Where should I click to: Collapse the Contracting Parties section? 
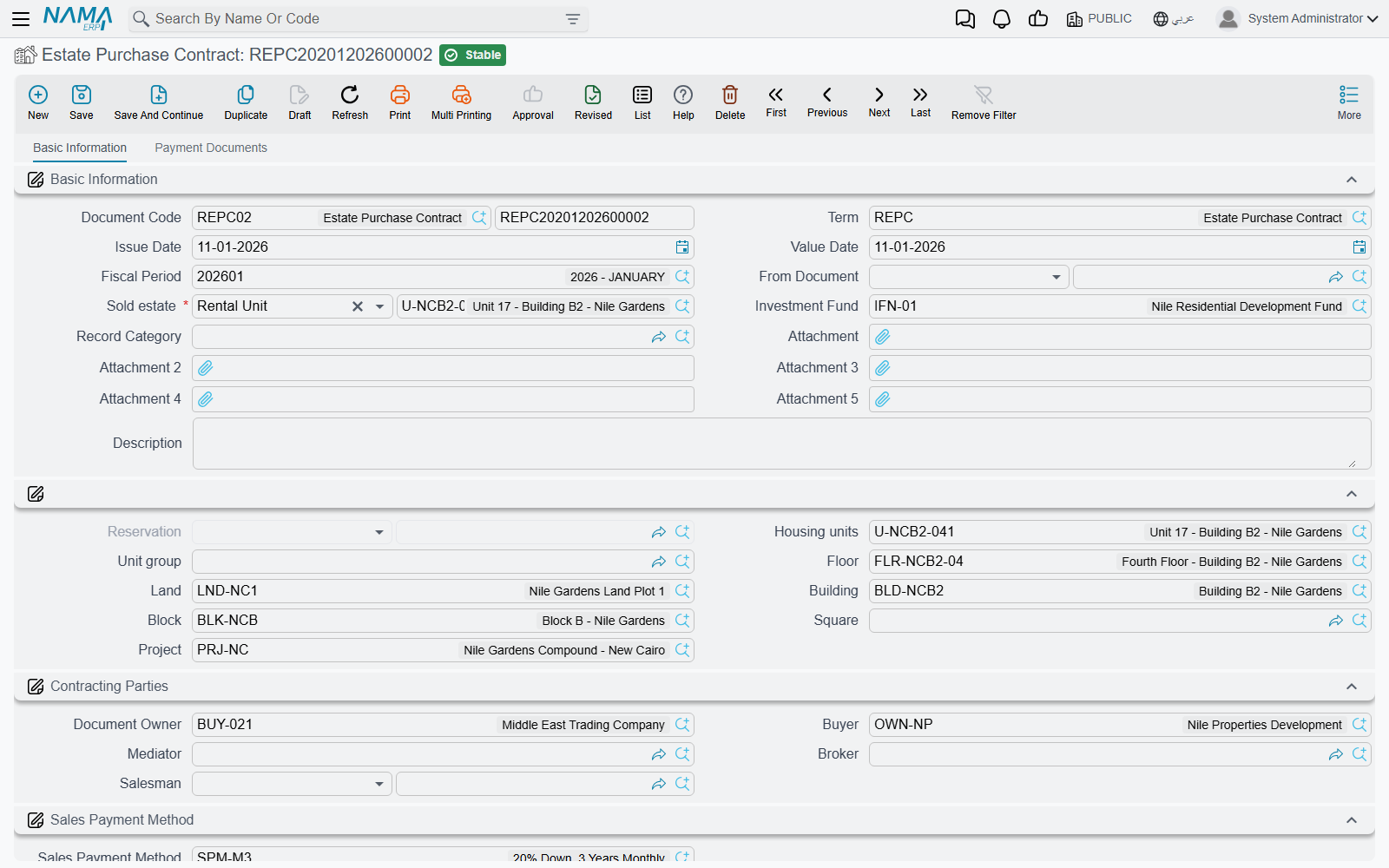coord(1352,687)
